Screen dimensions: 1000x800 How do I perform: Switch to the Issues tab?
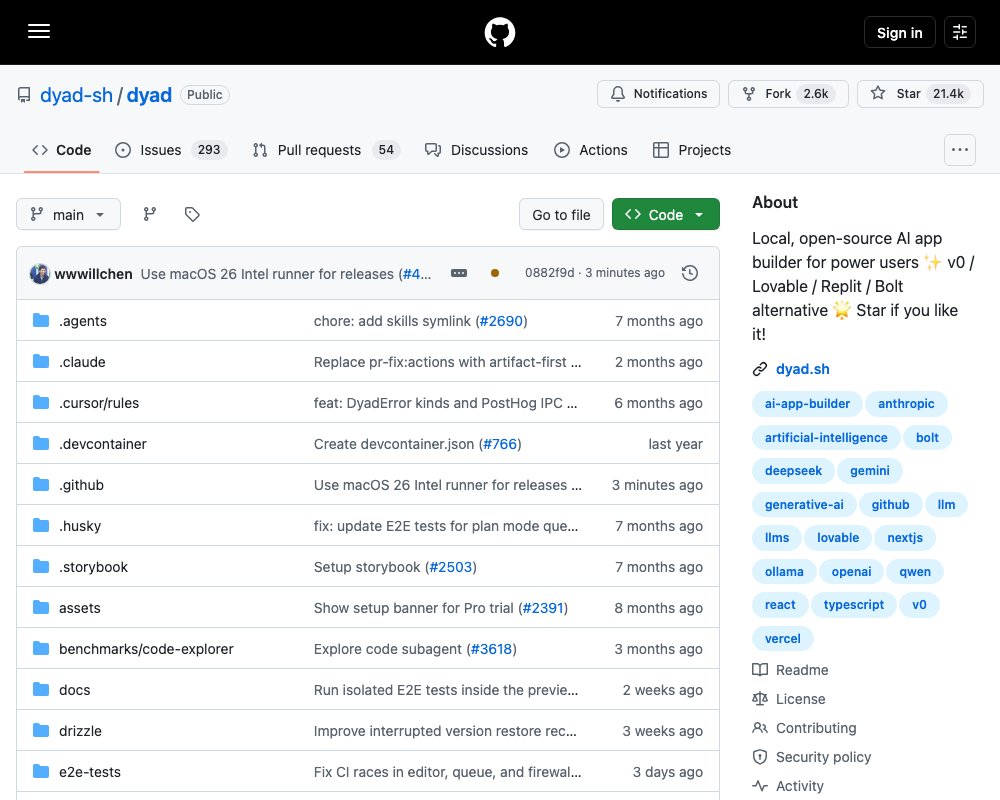171,150
